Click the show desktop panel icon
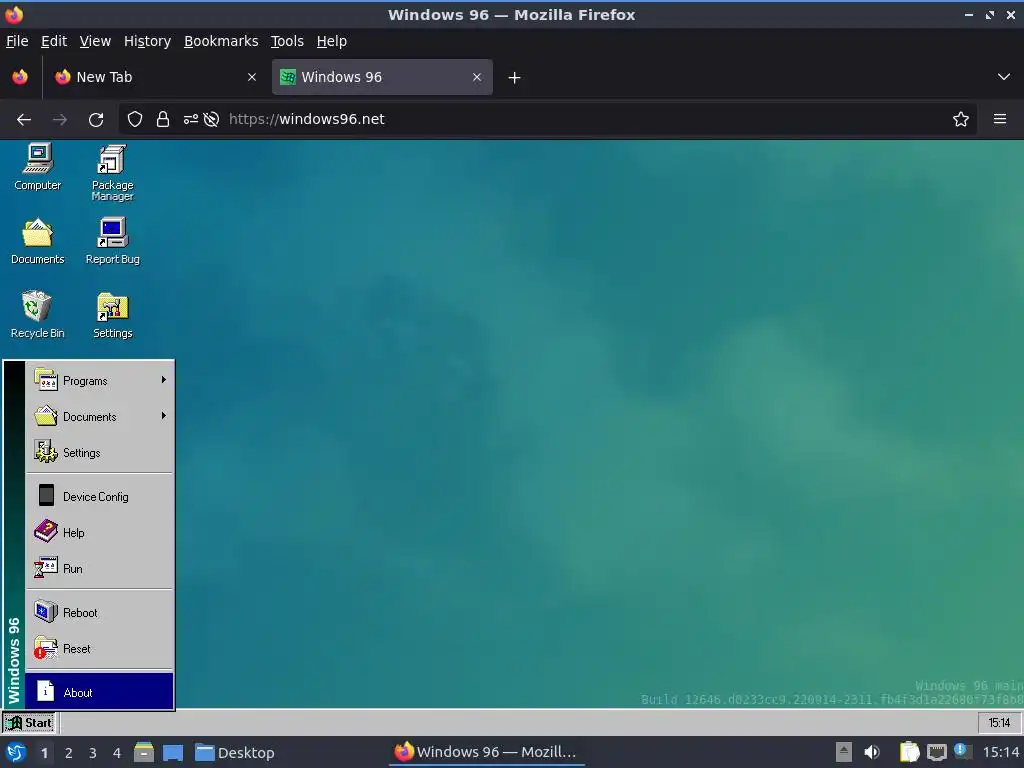1024x768 pixels. (x=172, y=753)
